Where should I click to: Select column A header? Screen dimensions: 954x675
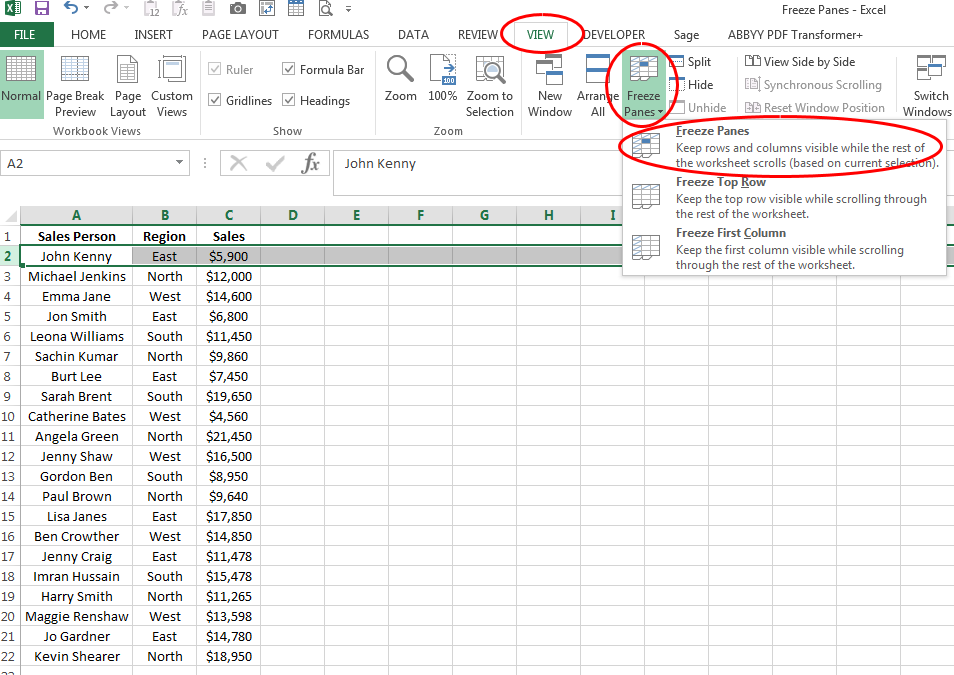[77, 215]
